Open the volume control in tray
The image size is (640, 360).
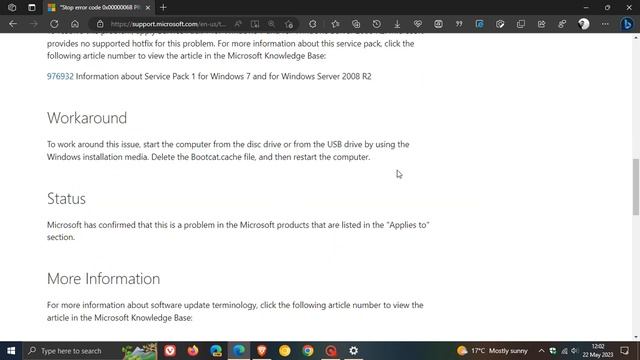tap(574, 351)
